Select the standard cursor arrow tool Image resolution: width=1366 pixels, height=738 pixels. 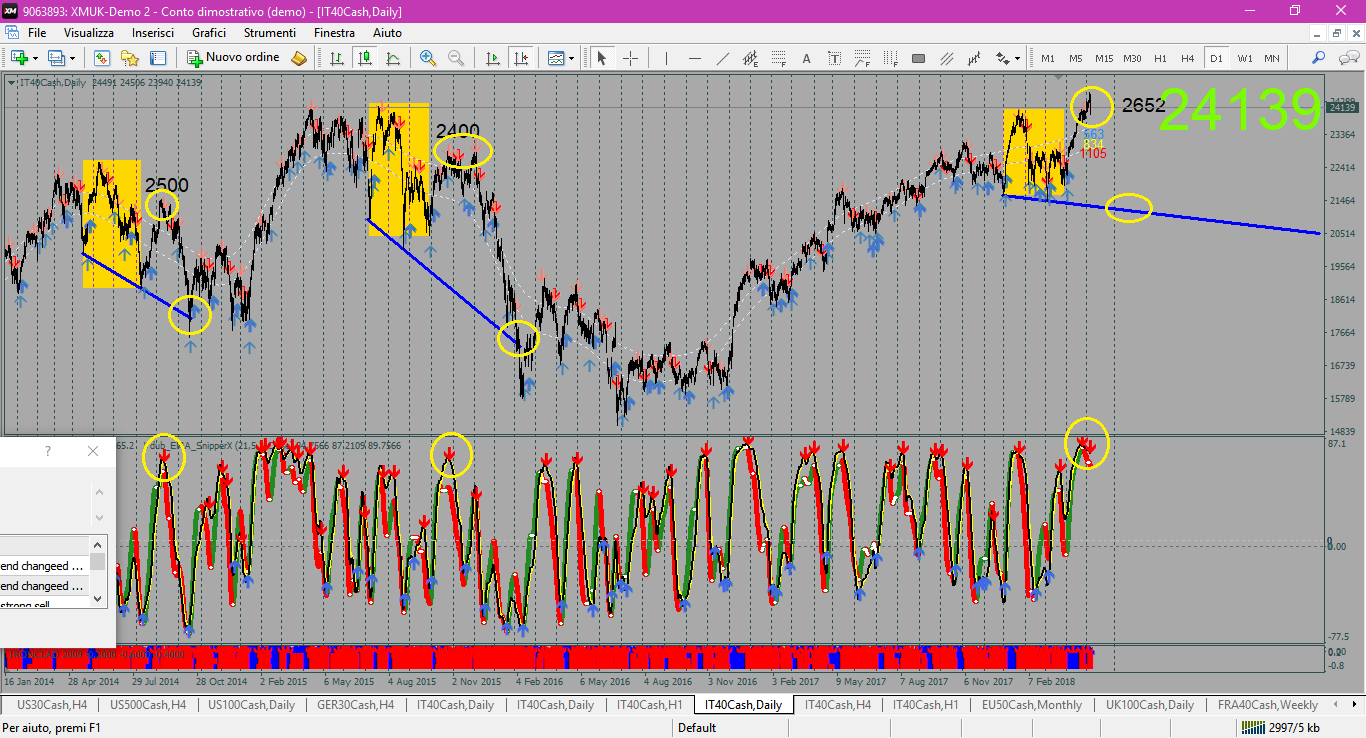[x=602, y=58]
